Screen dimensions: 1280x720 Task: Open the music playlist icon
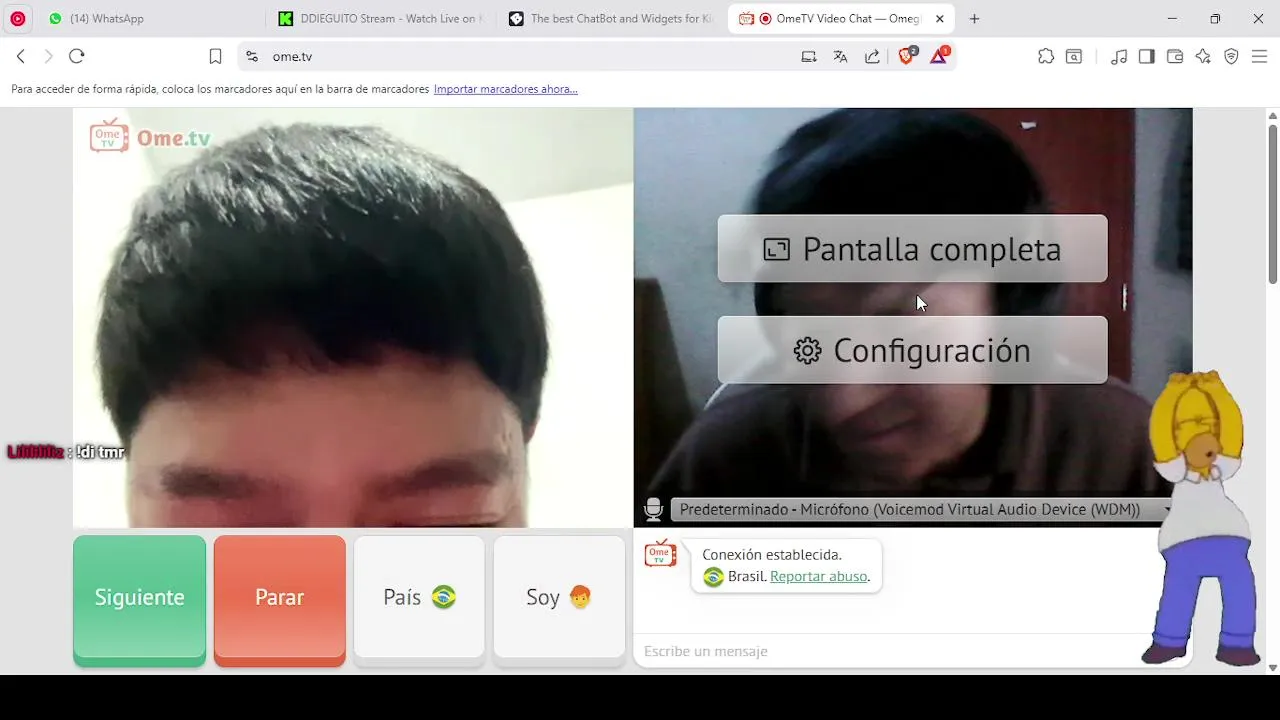[1119, 57]
